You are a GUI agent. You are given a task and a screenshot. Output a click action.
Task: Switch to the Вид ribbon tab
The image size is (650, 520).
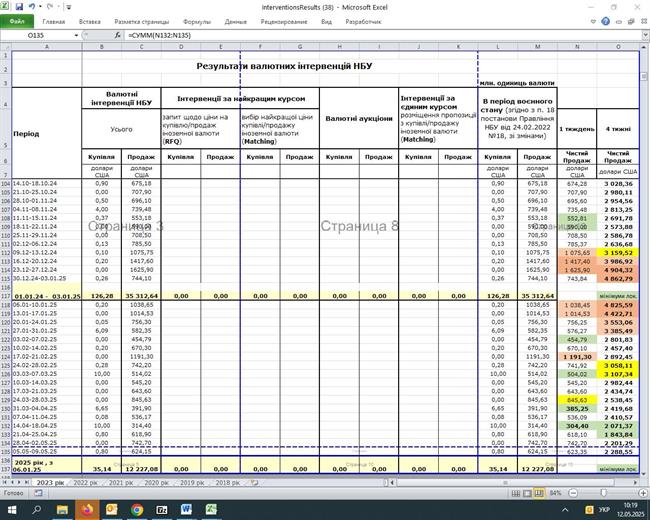(326, 22)
